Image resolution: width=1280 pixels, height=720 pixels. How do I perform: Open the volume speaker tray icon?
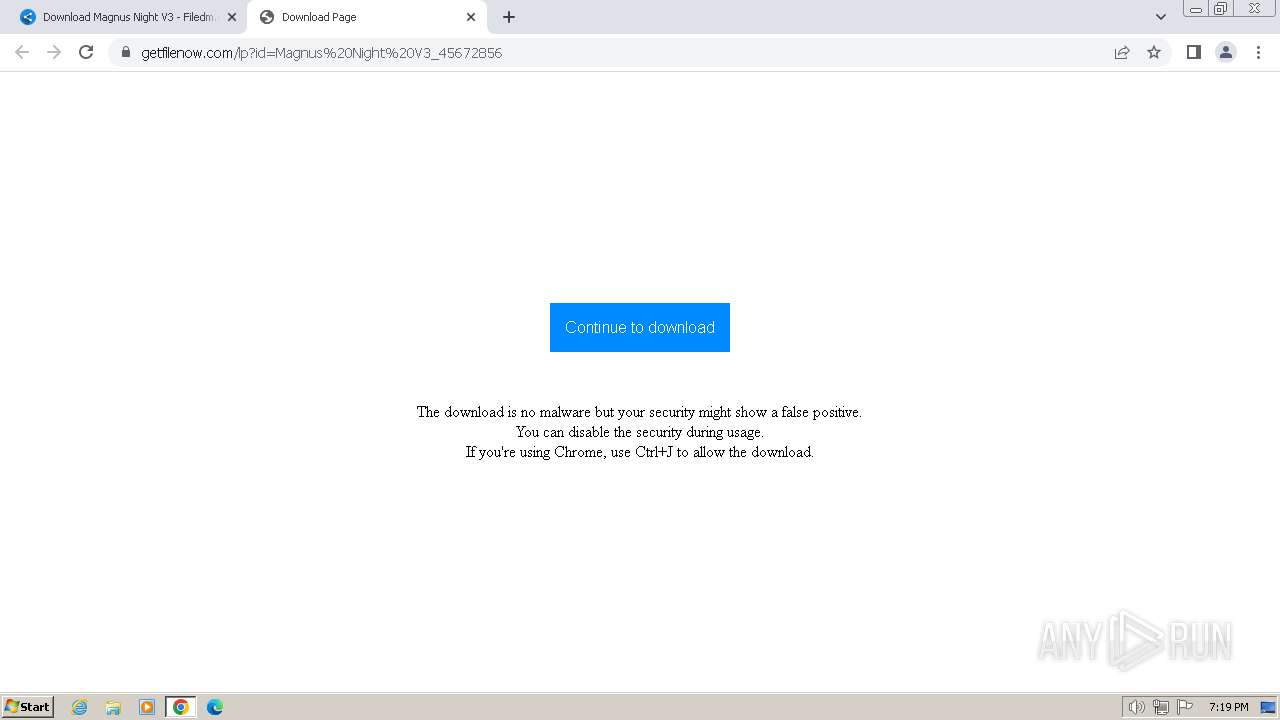(x=1137, y=707)
